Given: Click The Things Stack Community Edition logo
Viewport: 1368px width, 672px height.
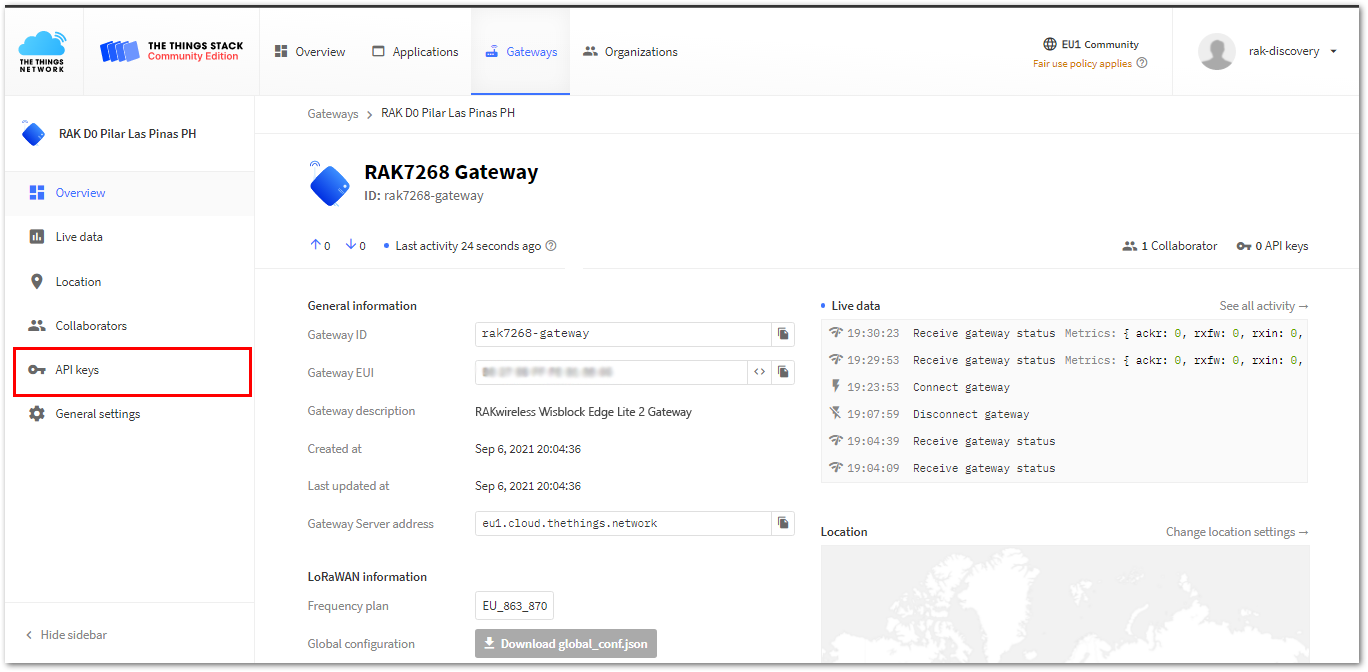Looking at the screenshot, I should [170, 50].
